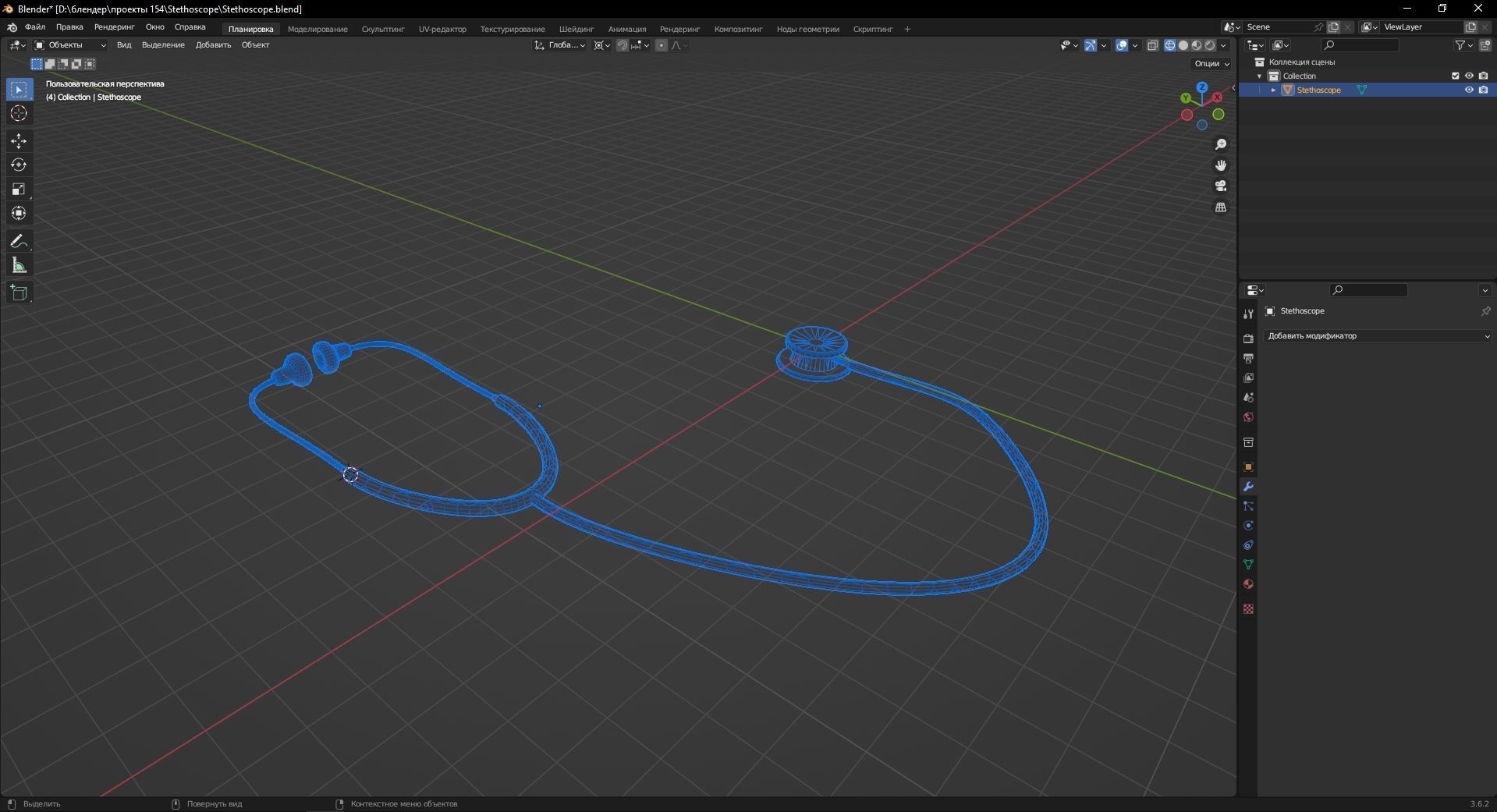
Task: Open the outliner filter dropdown
Action: pyautogui.click(x=1463, y=45)
